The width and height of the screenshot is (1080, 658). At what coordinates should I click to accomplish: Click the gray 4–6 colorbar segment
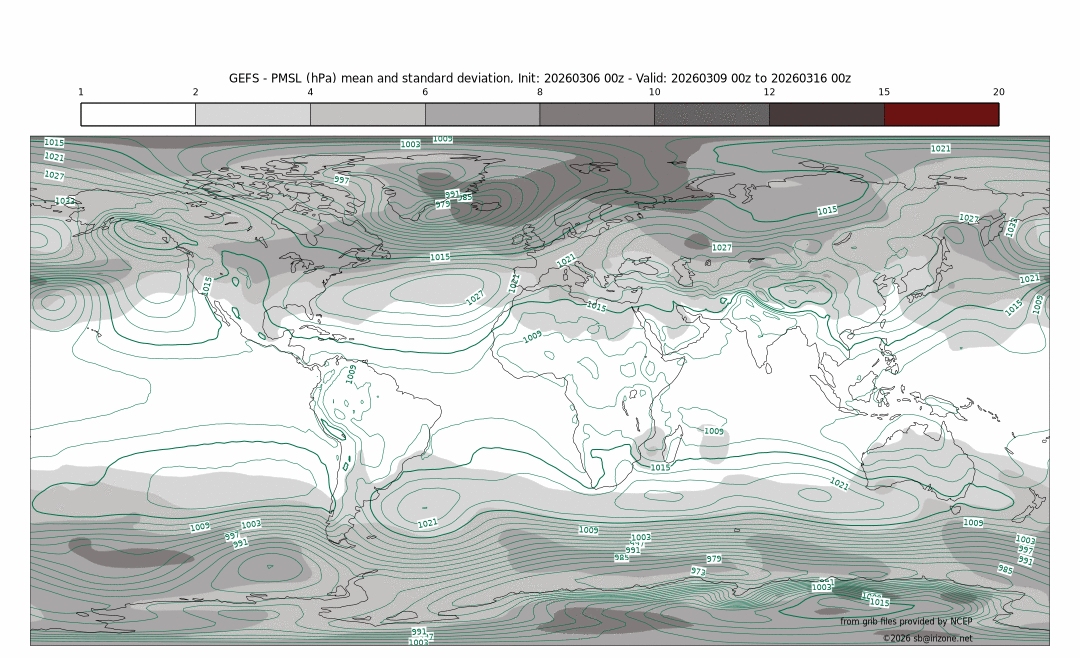[x=367, y=114]
